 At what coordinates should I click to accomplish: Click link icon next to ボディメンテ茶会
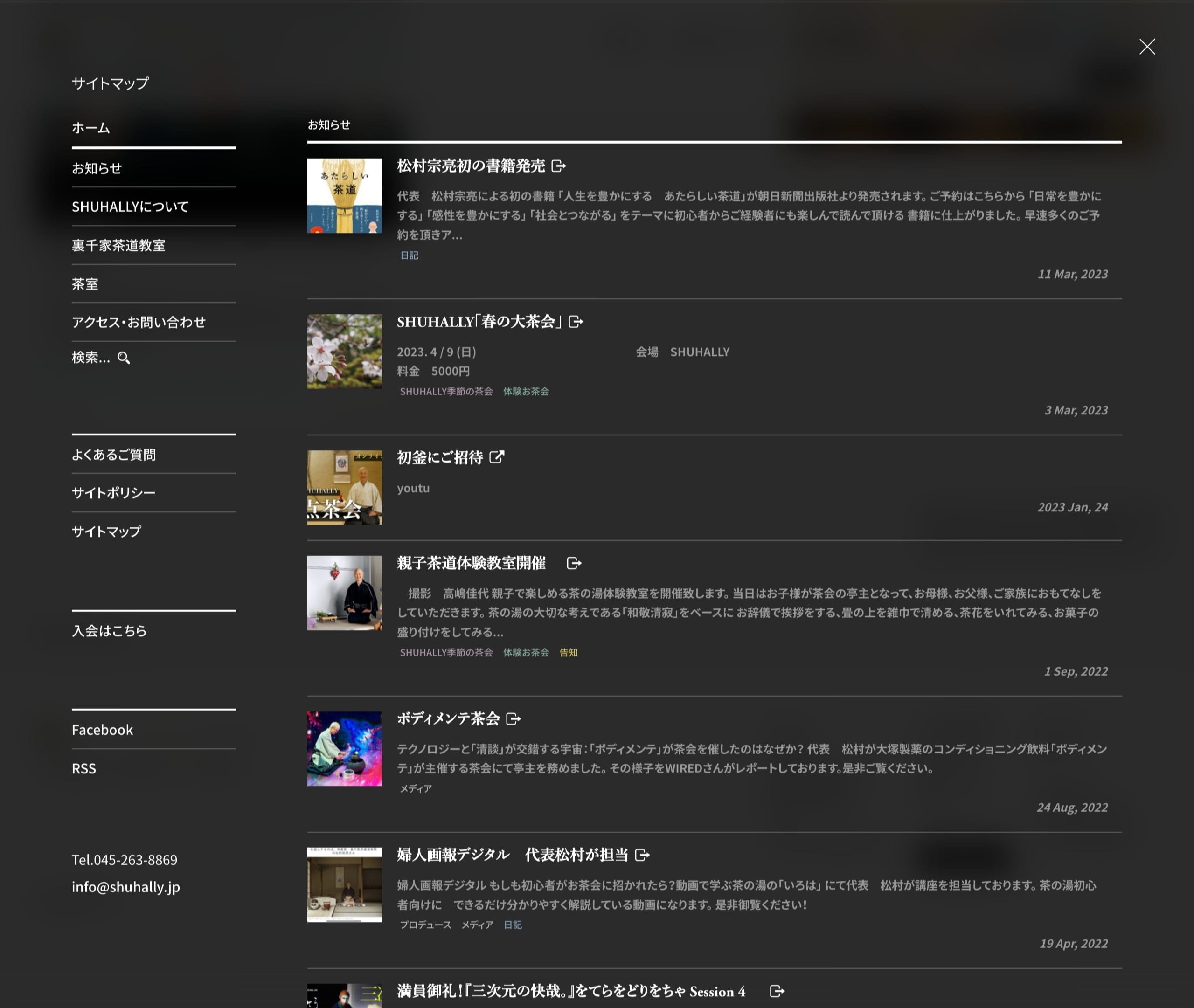[x=513, y=719]
